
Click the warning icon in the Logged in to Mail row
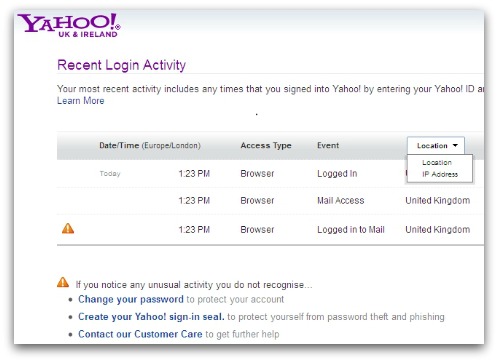(68, 229)
